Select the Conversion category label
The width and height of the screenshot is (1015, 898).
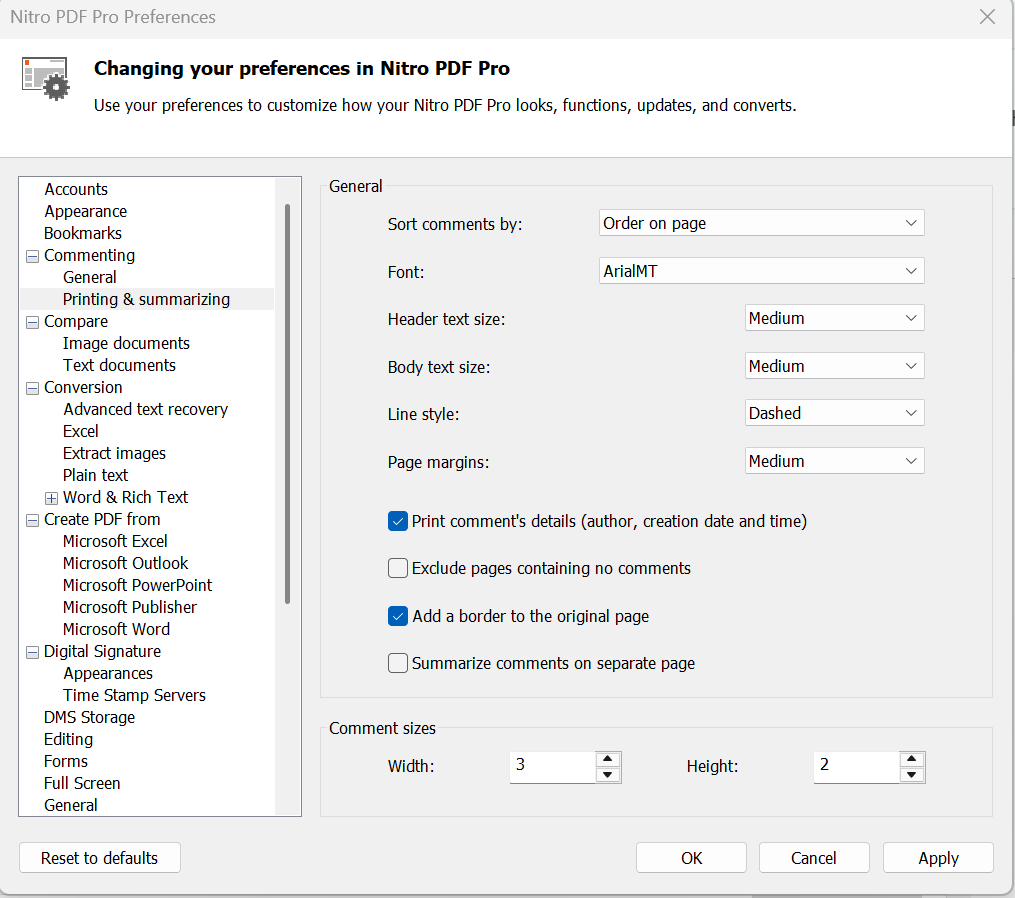click(83, 387)
